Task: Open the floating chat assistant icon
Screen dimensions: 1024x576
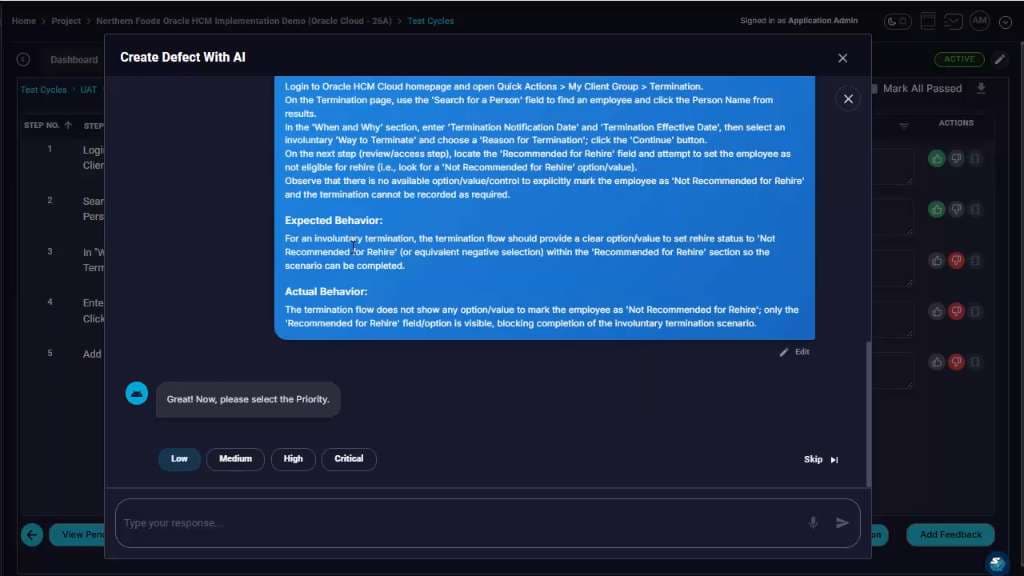Action: pos(997,562)
